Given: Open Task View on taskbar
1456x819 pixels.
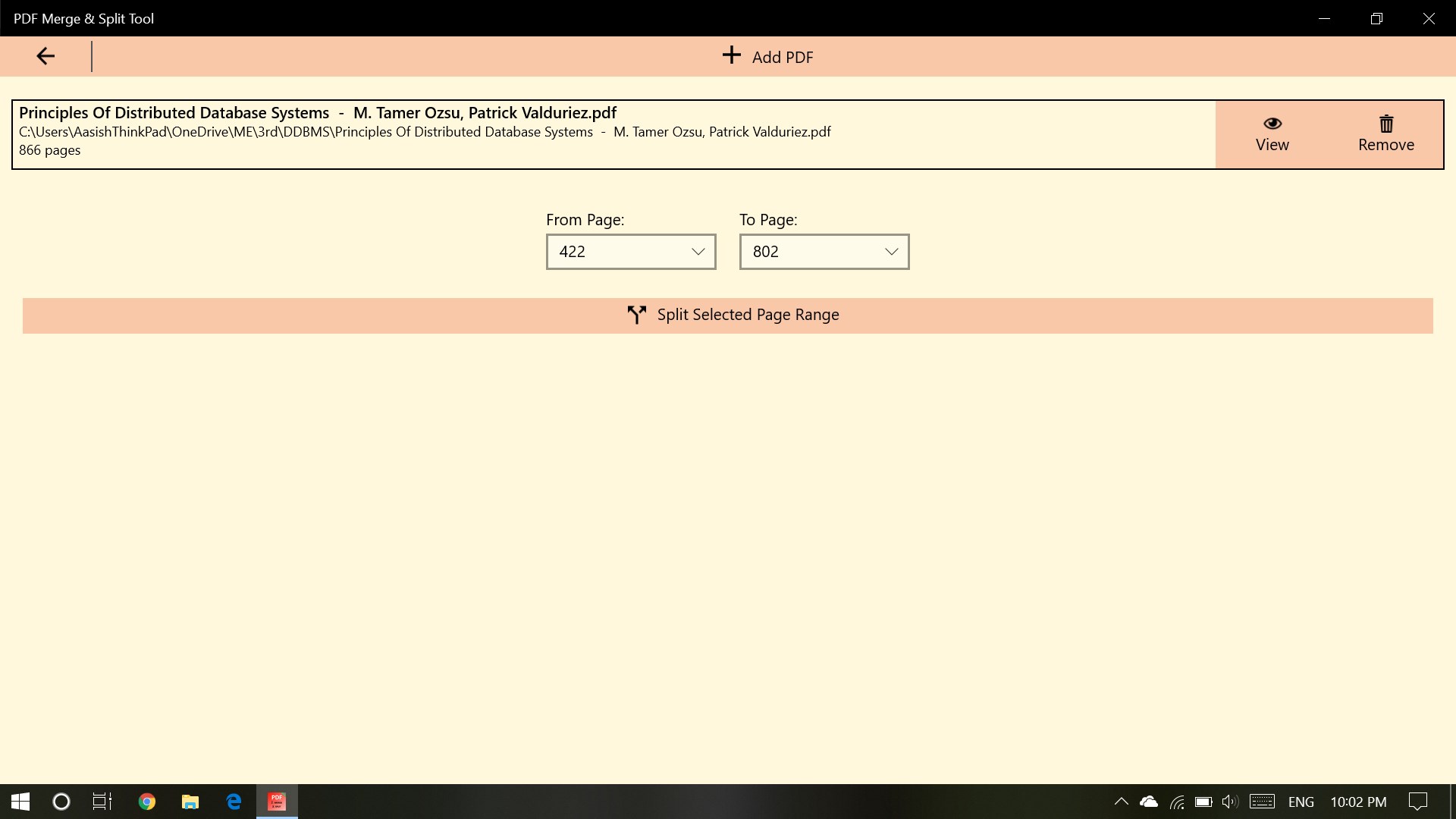Looking at the screenshot, I should (102, 802).
